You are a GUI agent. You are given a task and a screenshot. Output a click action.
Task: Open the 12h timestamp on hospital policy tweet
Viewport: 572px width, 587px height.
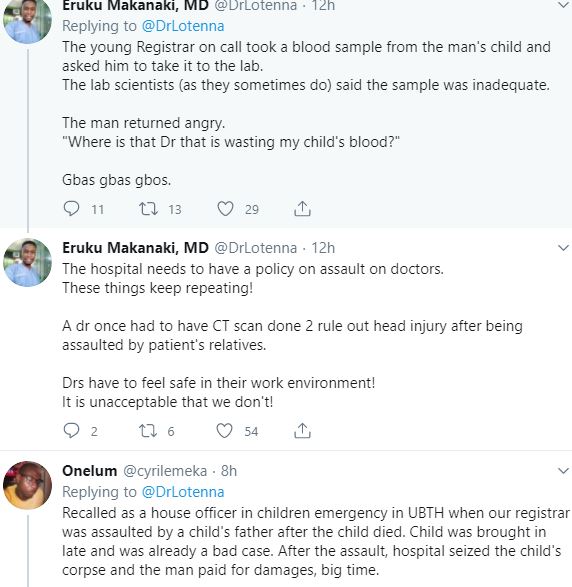tap(323, 248)
